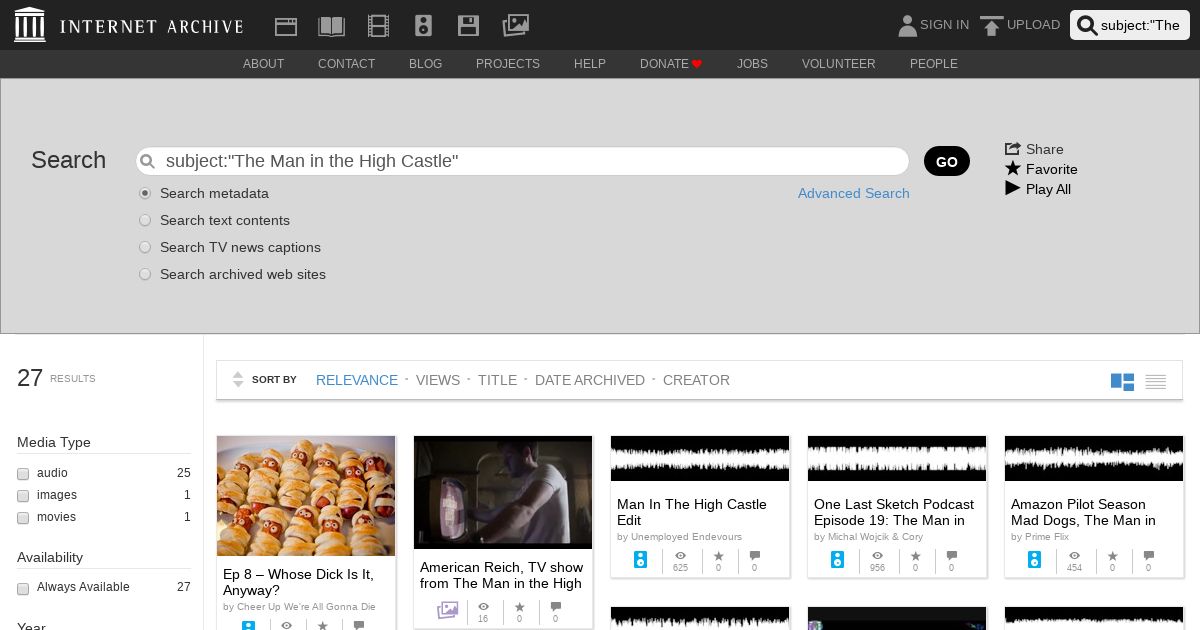Sort results by Relevance

coord(357,380)
